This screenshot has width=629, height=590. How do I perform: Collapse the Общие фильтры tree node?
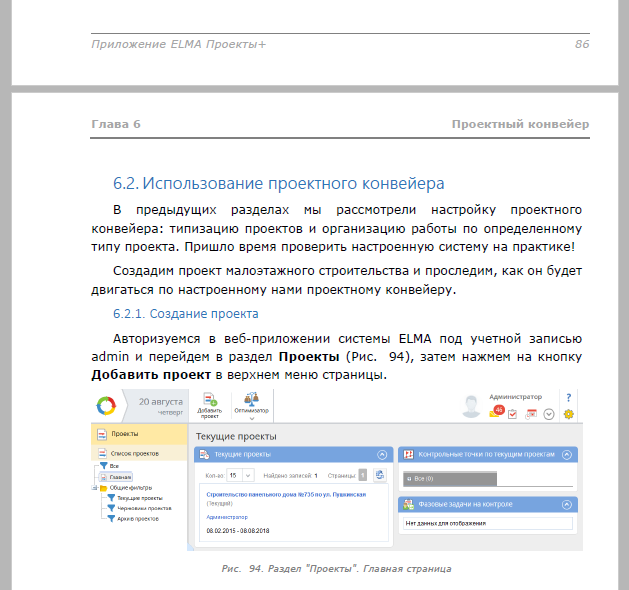coord(94,488)
